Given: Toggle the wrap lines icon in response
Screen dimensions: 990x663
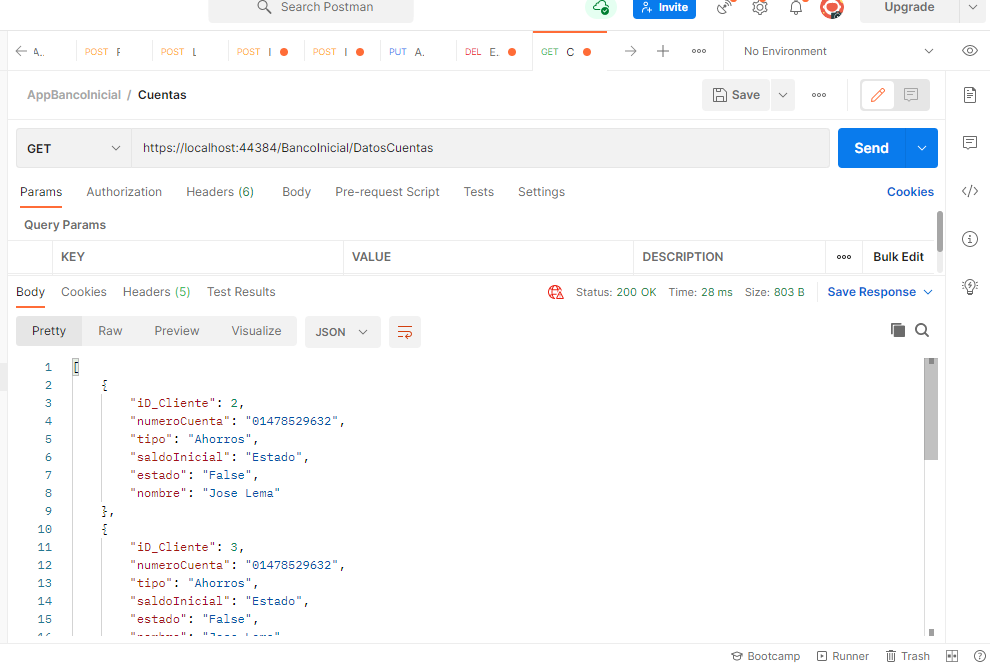Looking at the screenshot, I should pos(405,332).
